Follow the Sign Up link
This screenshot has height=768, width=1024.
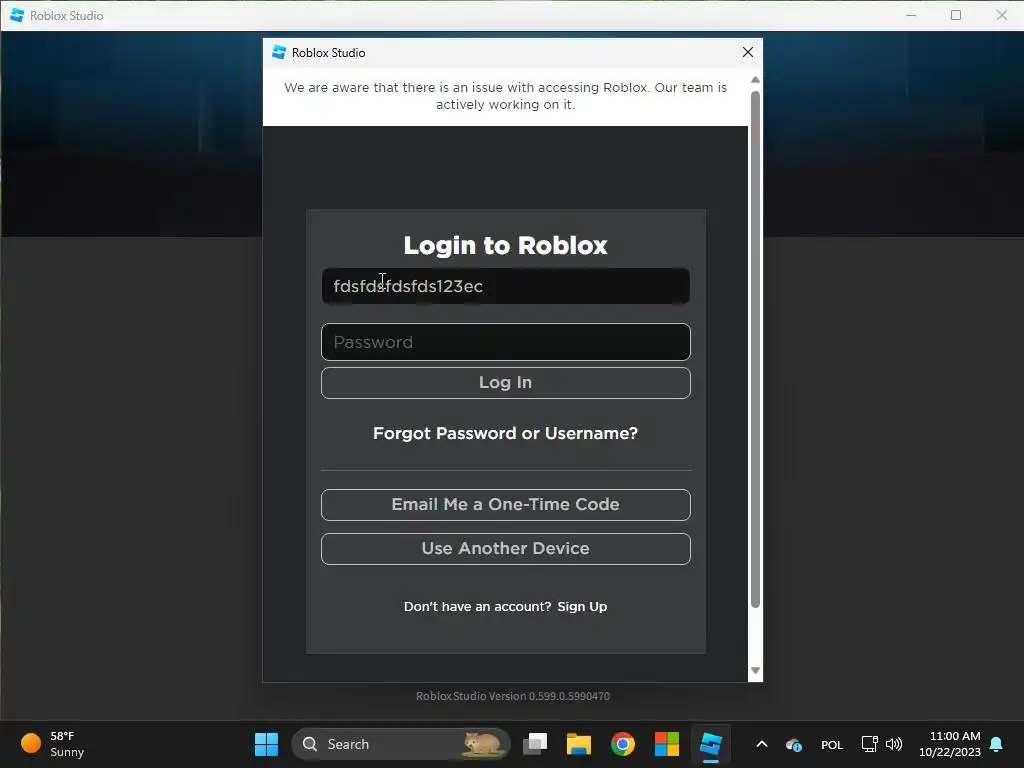[x=582, y=607]
